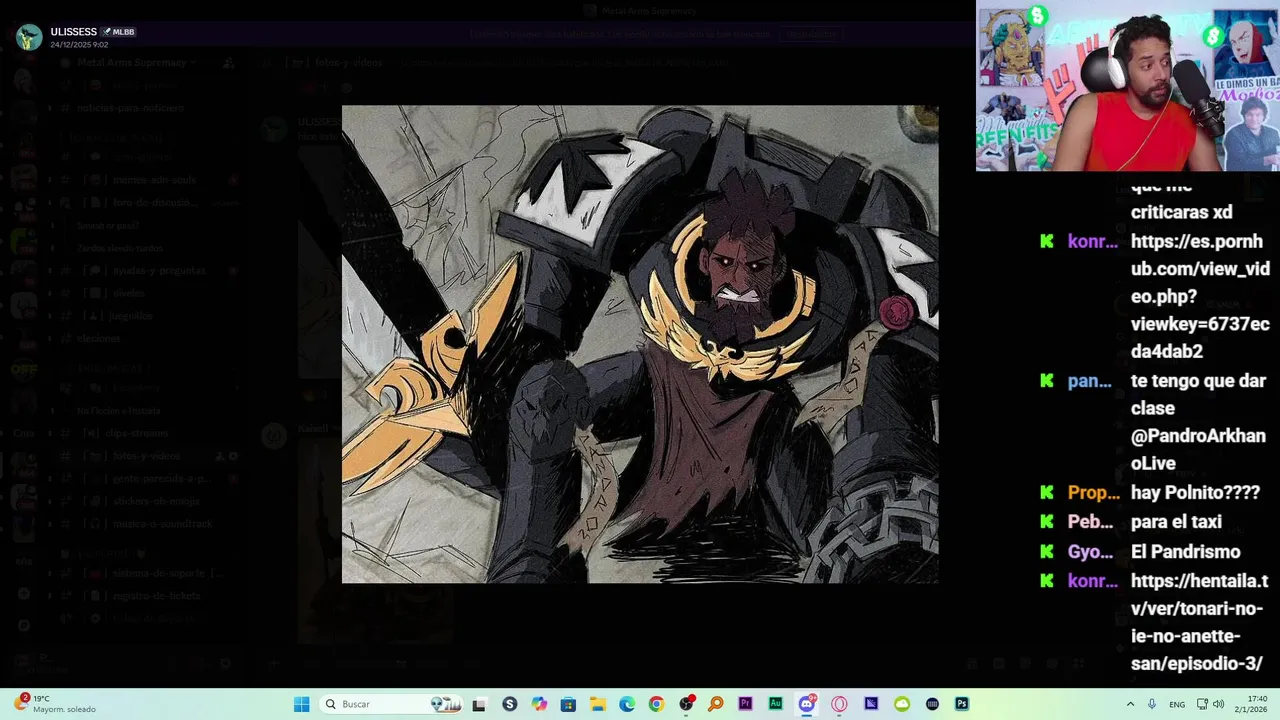Launch Google Chrome from the taskbar

656,704
